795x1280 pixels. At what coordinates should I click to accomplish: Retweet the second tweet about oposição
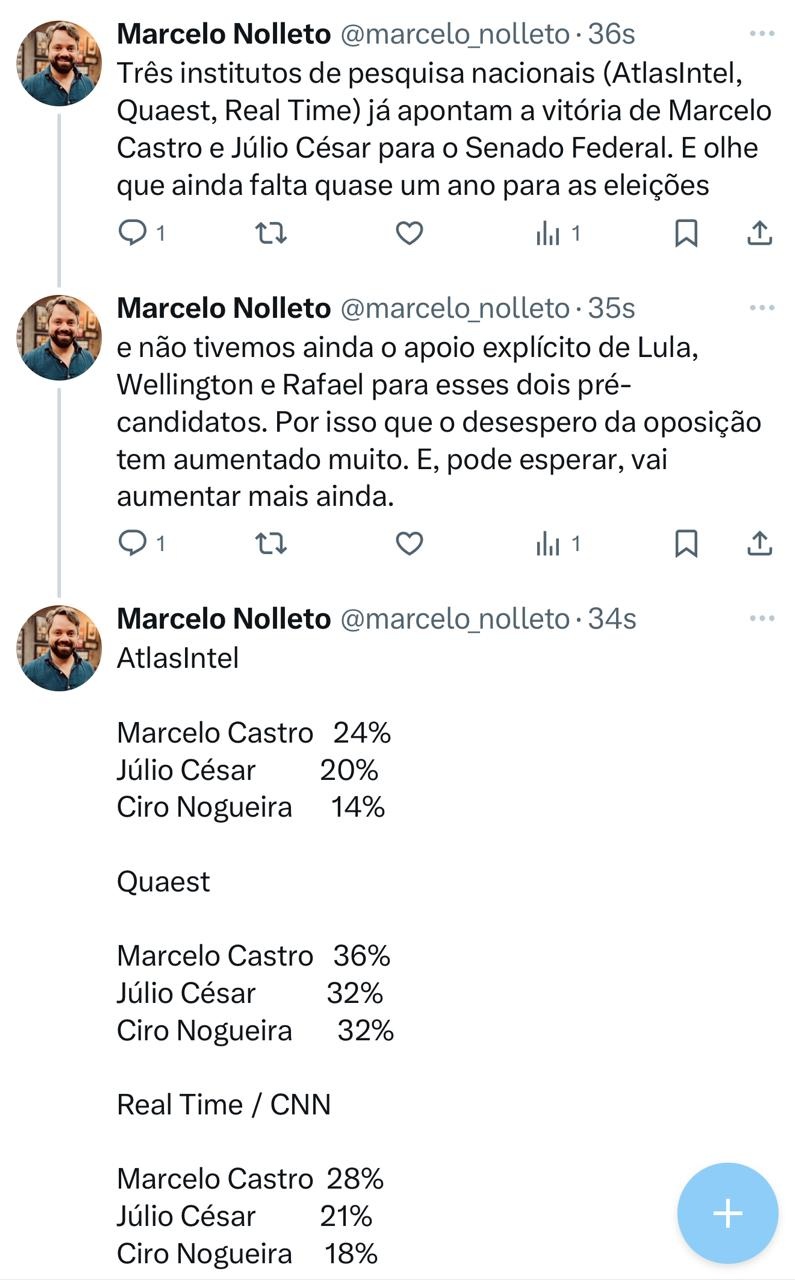271,543
